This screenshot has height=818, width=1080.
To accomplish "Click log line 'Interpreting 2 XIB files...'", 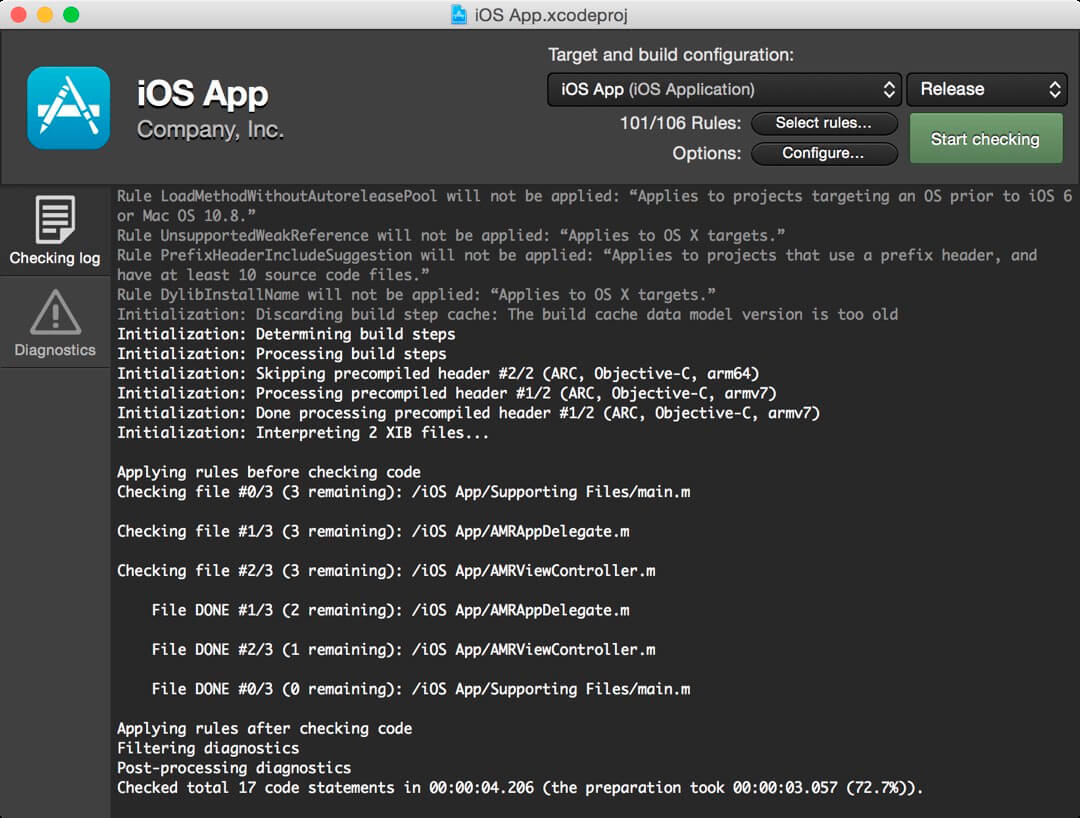I will (303, 433).
